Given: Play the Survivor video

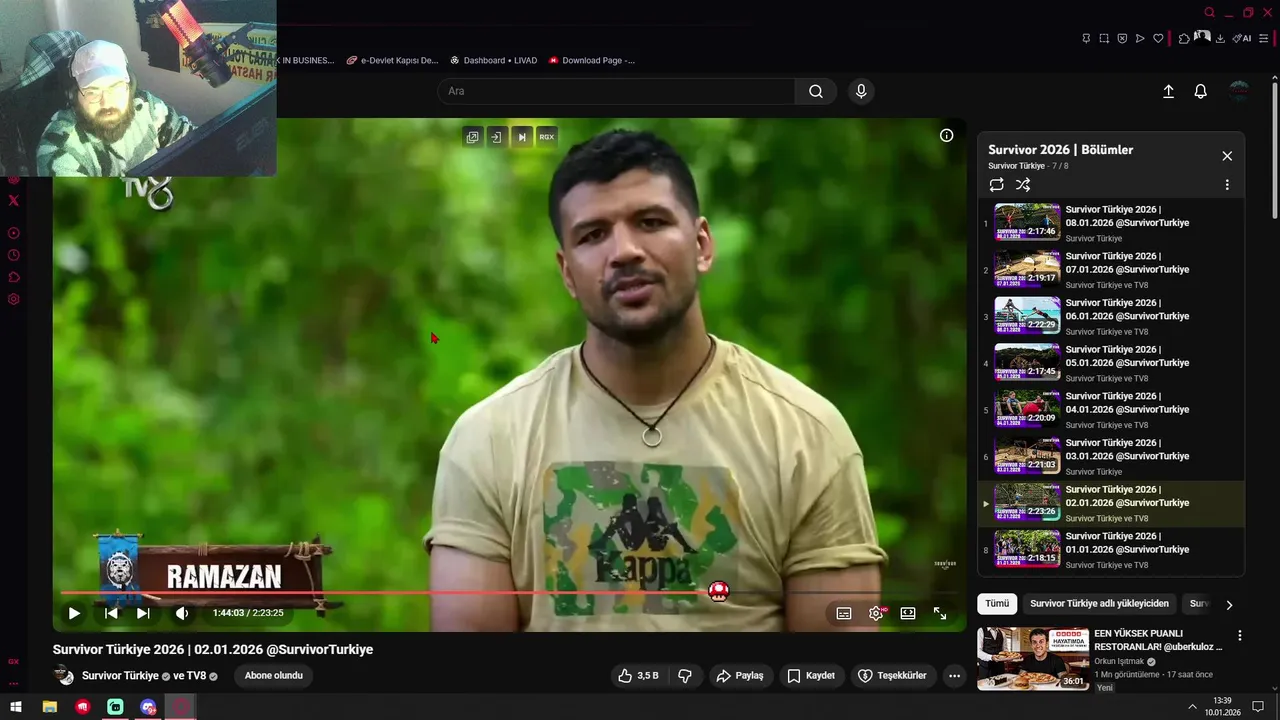Looking at the screenshot, I should coord(74,613).
